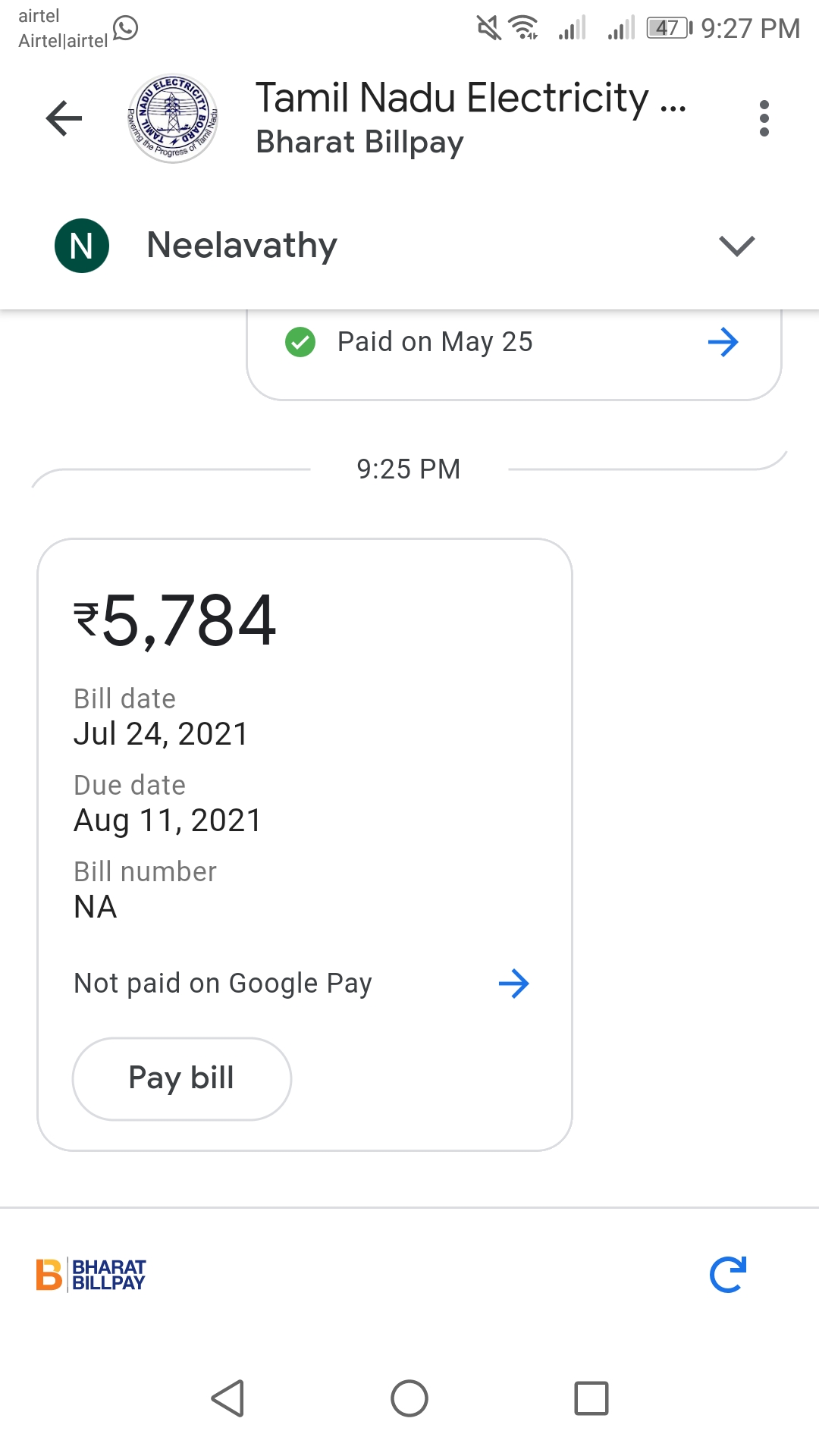Open the three-dot overflow menu
The image size is (819, 1456).
click(x=764, y=118)
